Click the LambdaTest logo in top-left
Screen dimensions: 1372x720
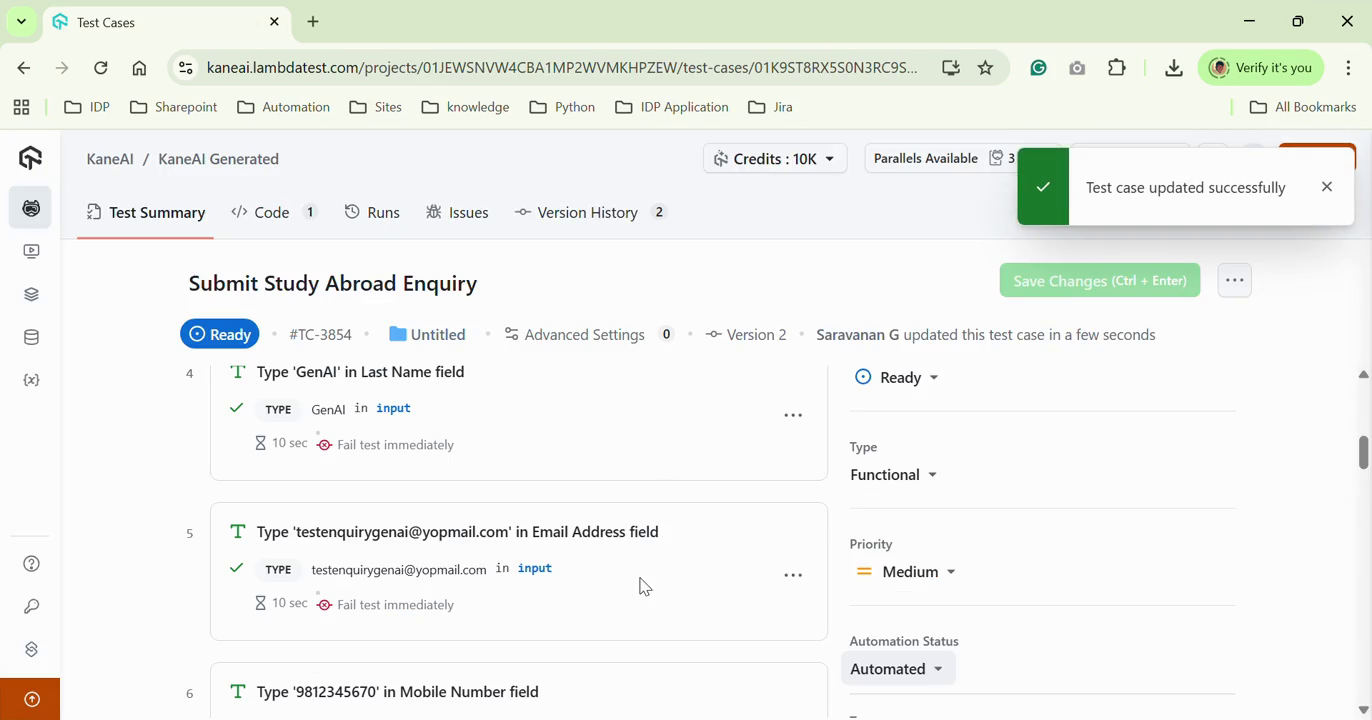(x=31, y=158)
